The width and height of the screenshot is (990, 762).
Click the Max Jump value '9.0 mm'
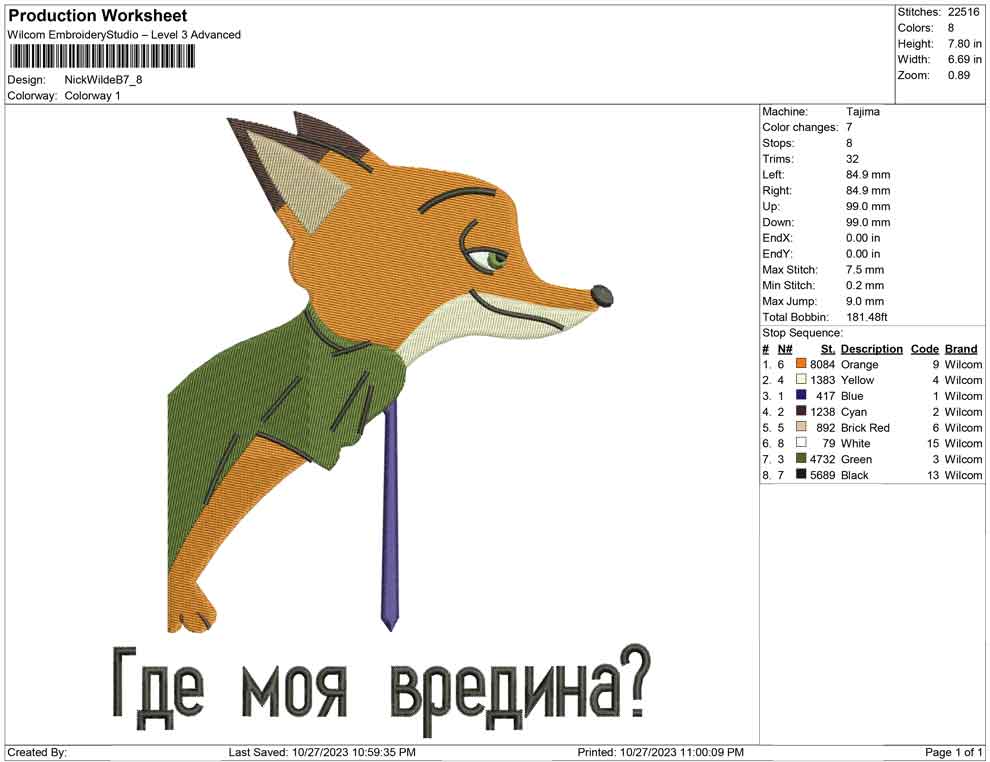[865, 301]
